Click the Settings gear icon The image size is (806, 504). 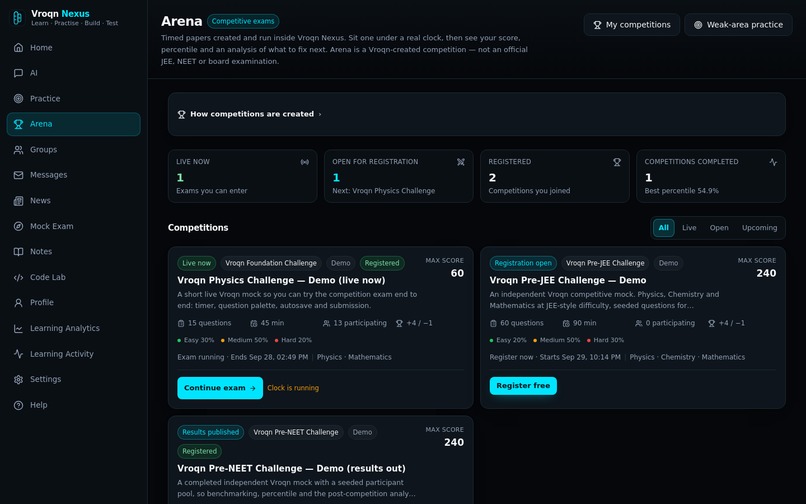[x=19, y=379]
